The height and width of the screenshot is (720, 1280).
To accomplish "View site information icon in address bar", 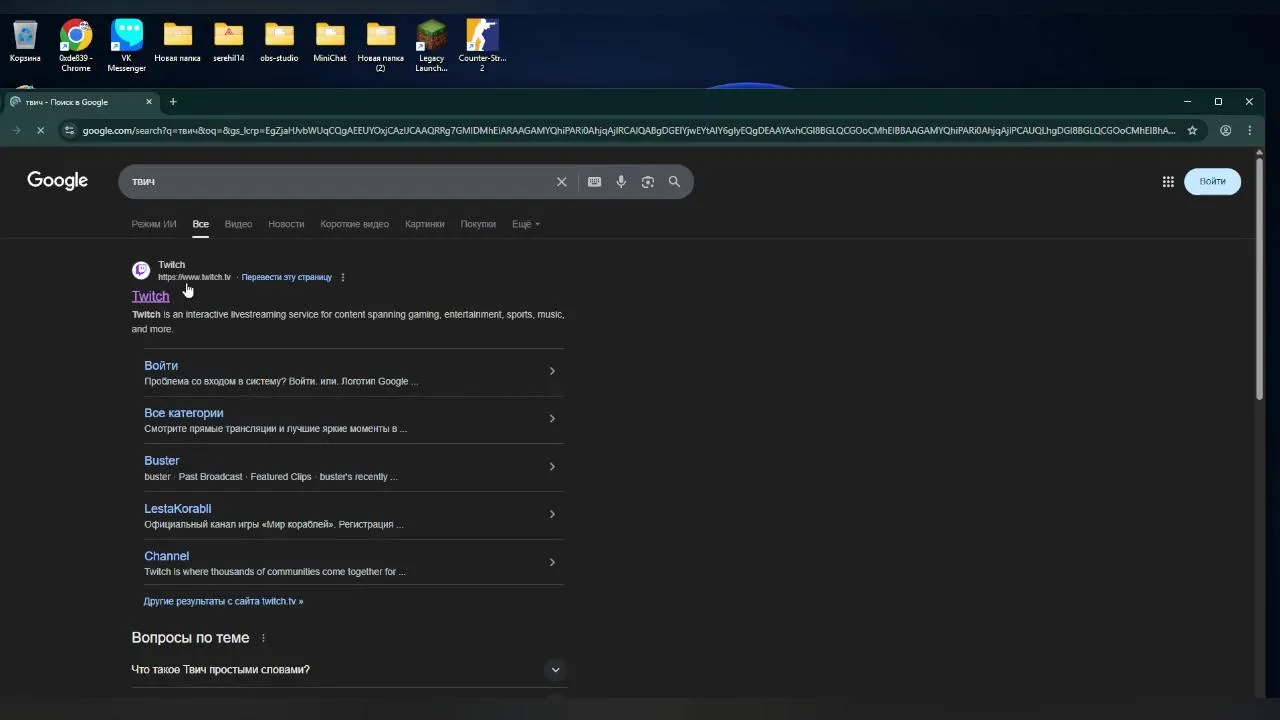I will (68, 130).
